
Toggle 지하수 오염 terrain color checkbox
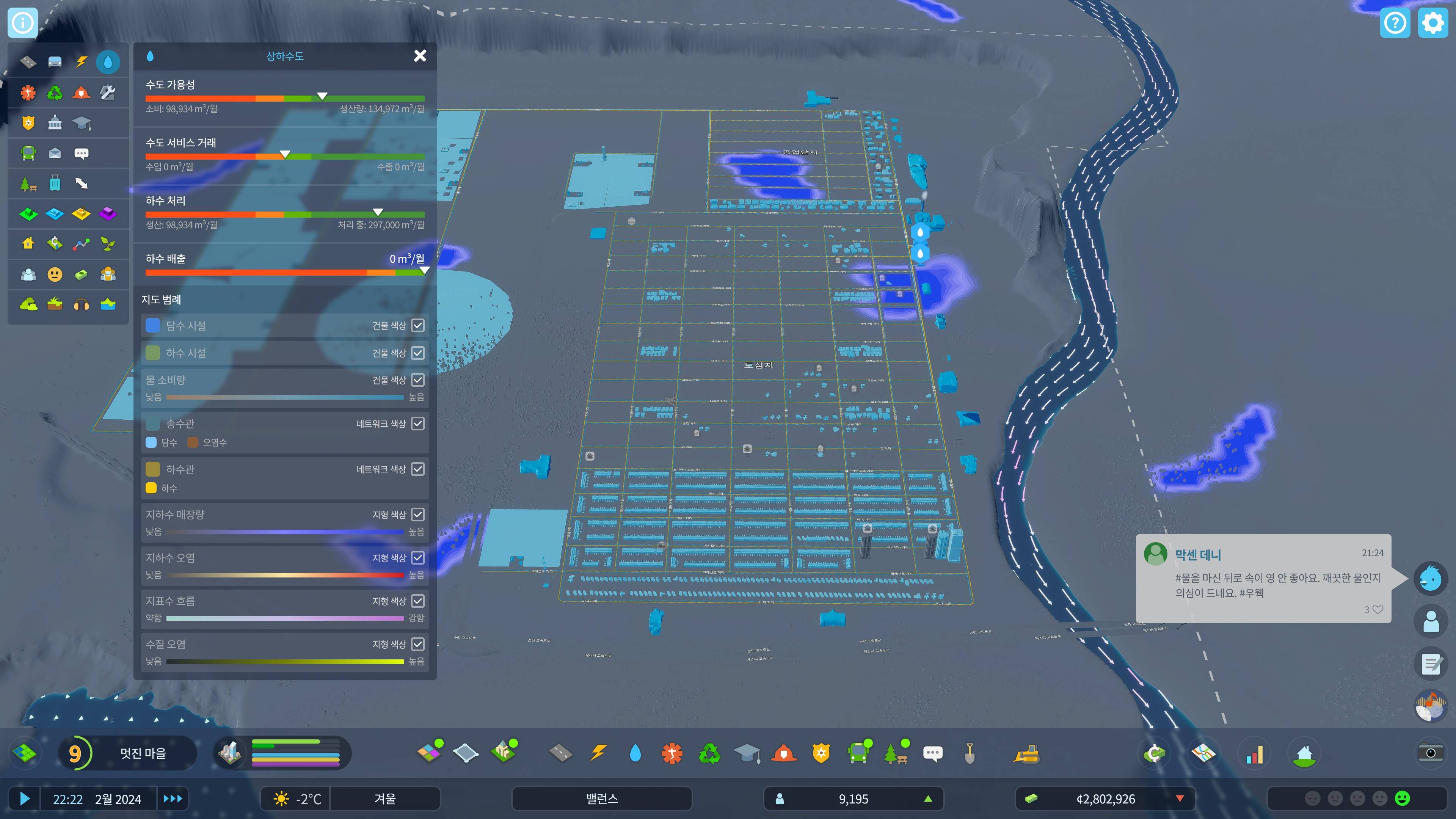pyautogui.click(x=418, y=558)
